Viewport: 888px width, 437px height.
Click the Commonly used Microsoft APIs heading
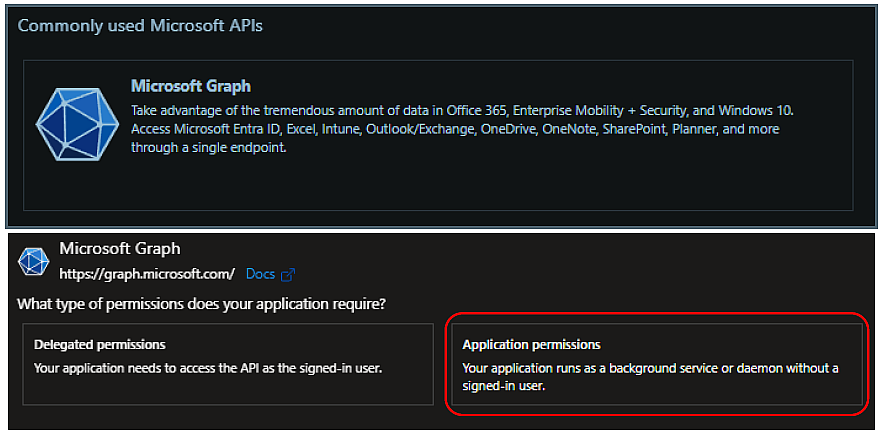tap(140, 25)
